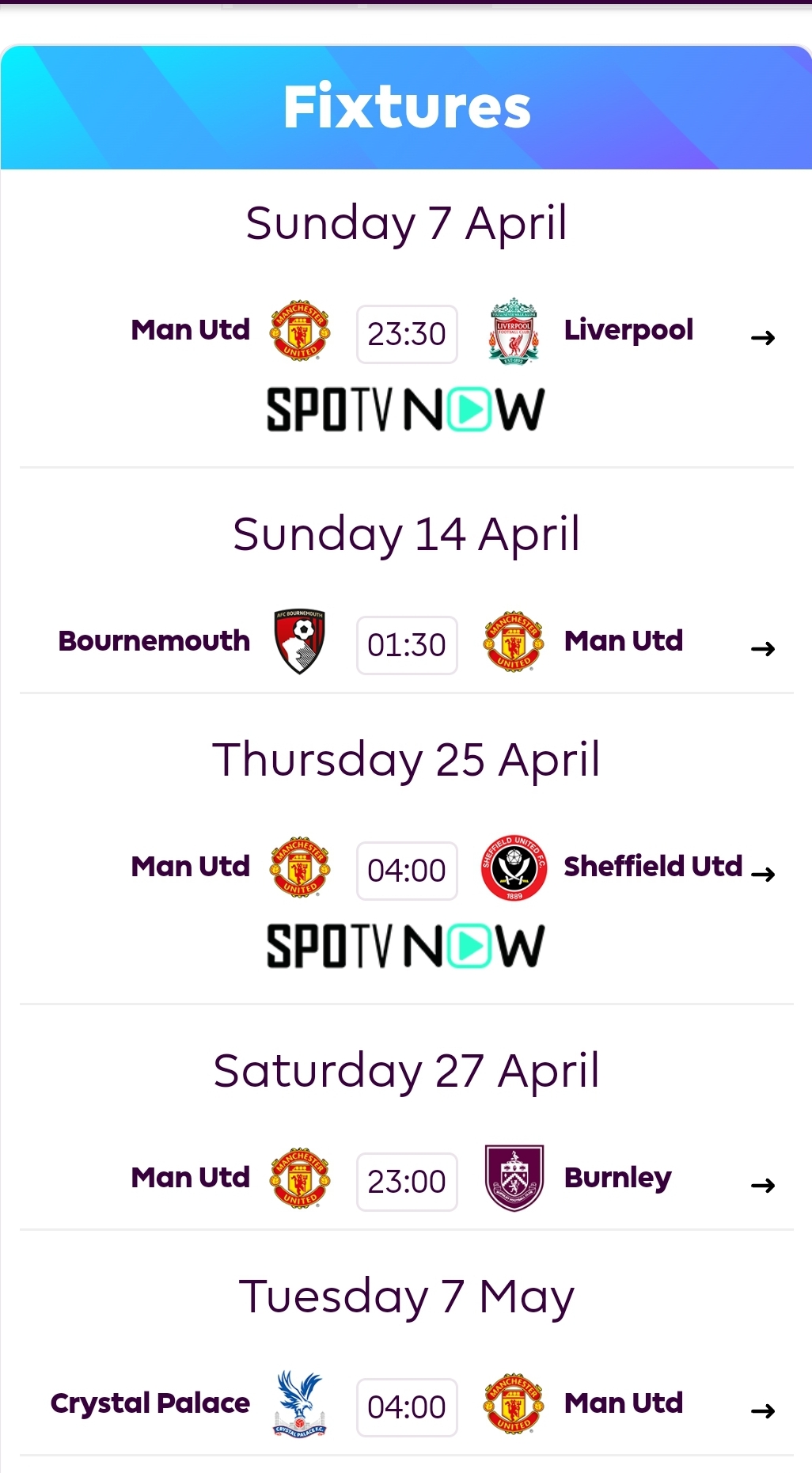
Task: Open Man Utd vs Liverpool fixture arrow
Action: pos(763,338)
